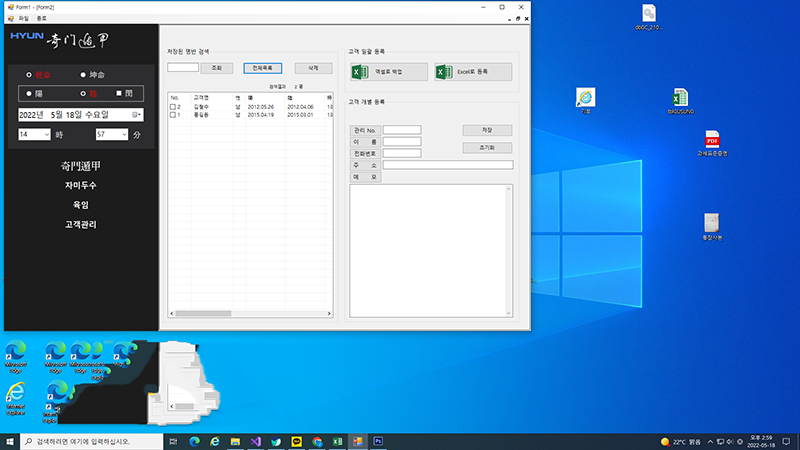Viewport: 800px width, 450px height.
Task: Select the 陰 radio button
Action: pos(83,94)
